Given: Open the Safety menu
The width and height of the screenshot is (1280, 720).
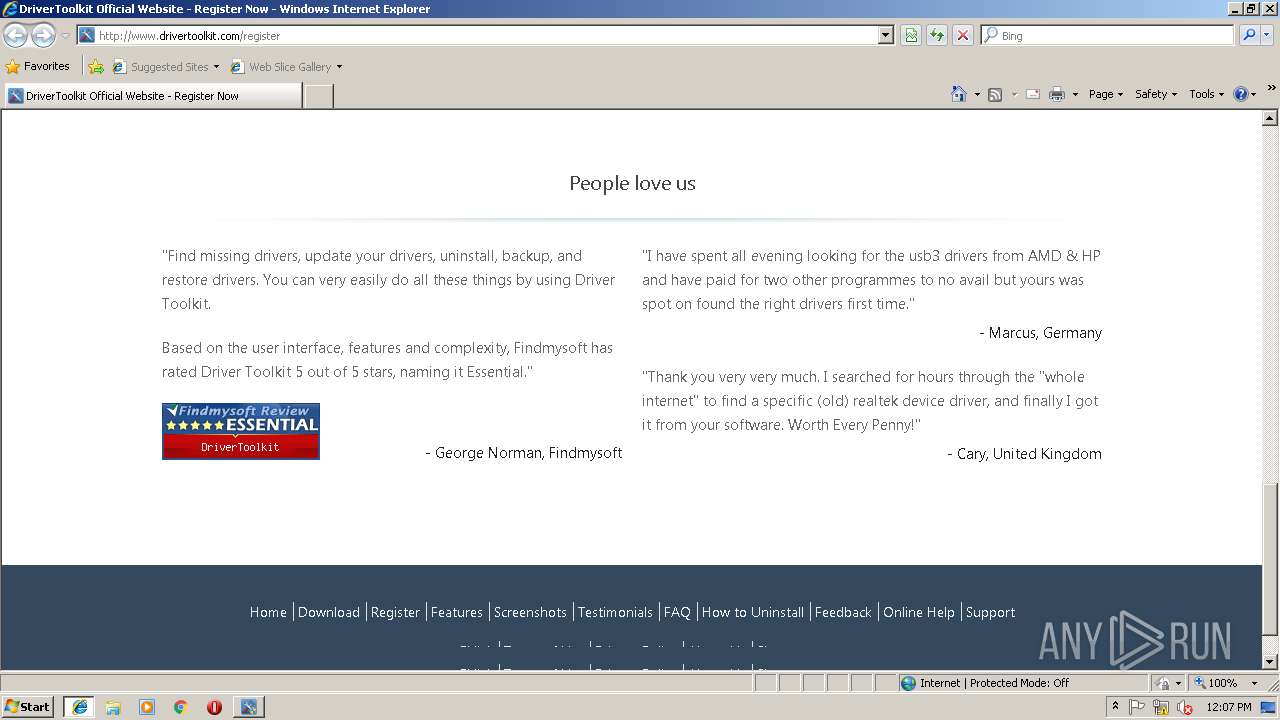Looking at the screenshot, I should (x=1155, y=94).
